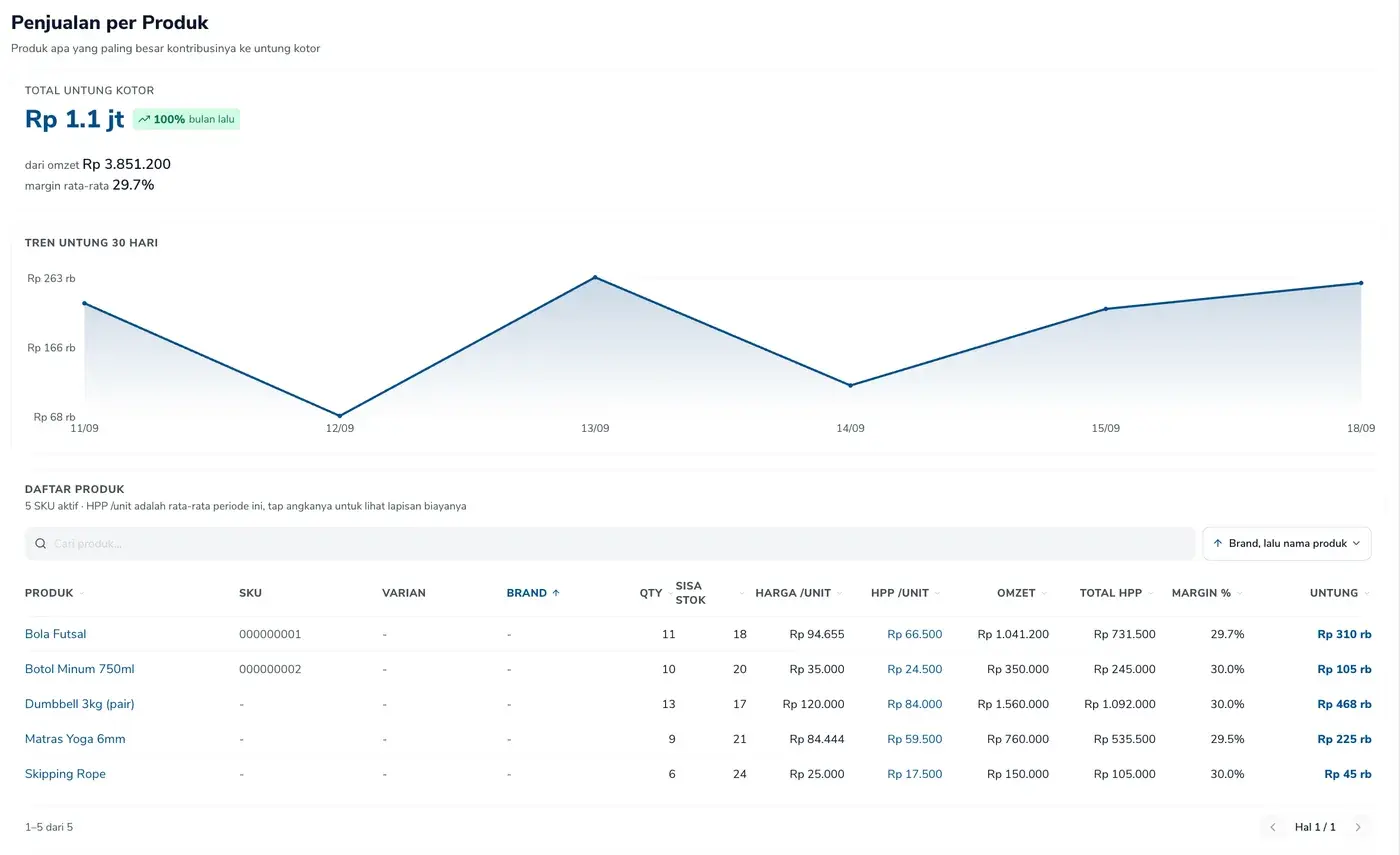
Task: Open the Dumbbell 3kg (pair) product
Action: click(79, 704)
